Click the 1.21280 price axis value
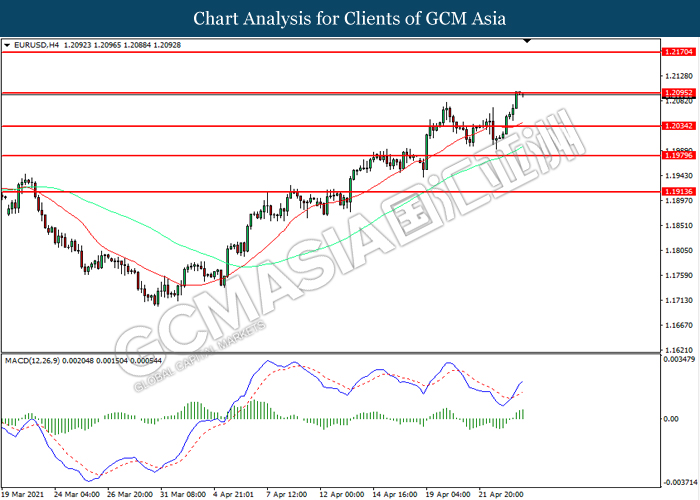Image resolution: width=700 pixels, height=500 pixels. (679, 76)
